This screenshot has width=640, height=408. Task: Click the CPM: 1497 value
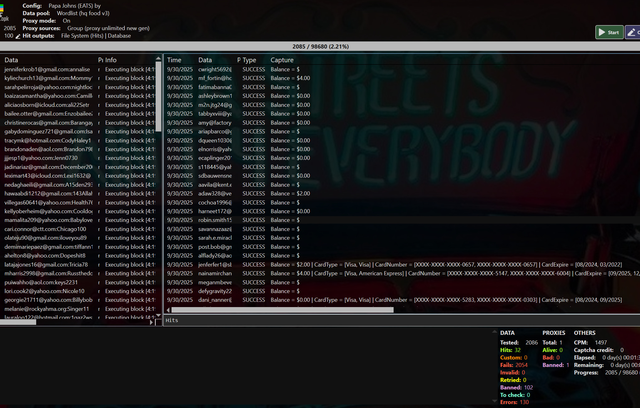[590, 343]
